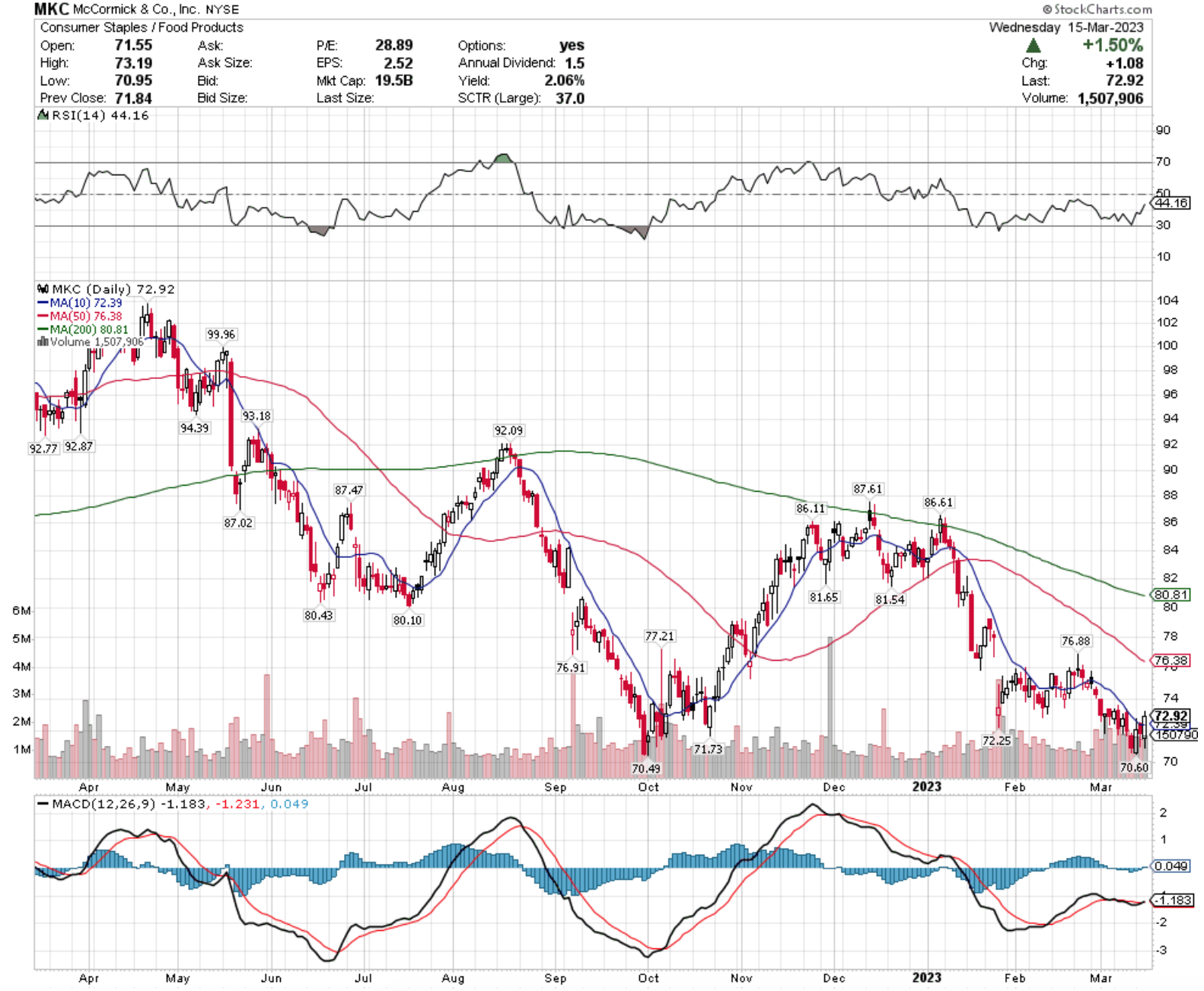Click the MA(200) 80.81 legend text

coord(89,330)
